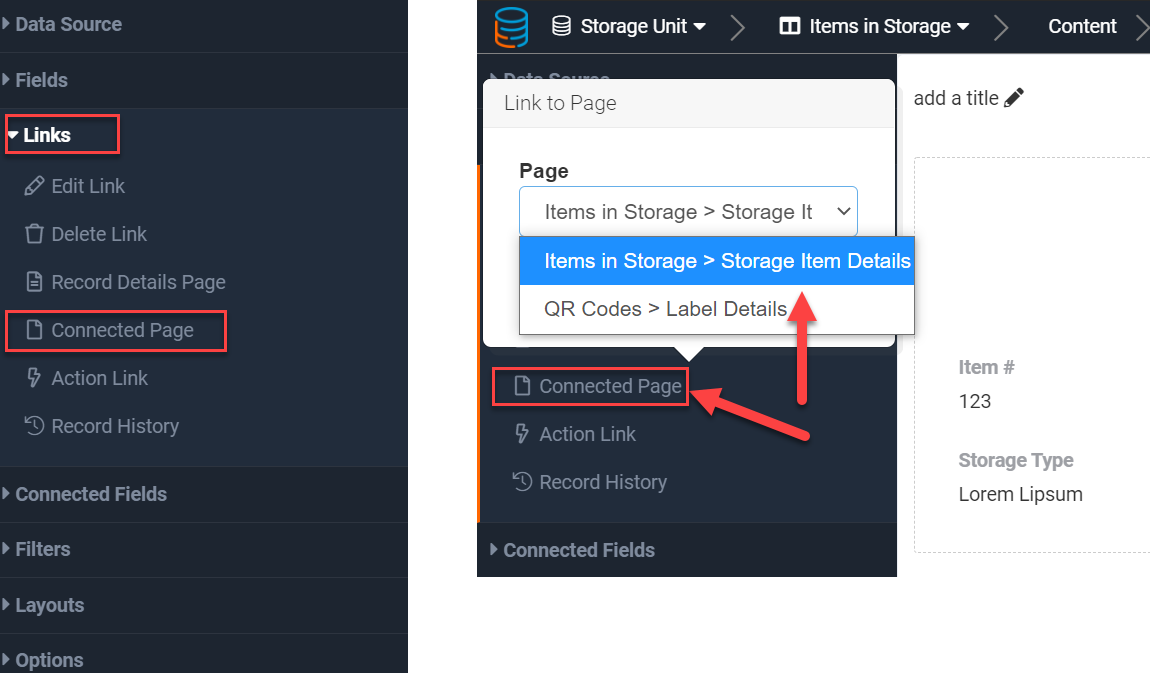
Task: Click the Content breadcrumb item
Action: (x=1082, y=26)
